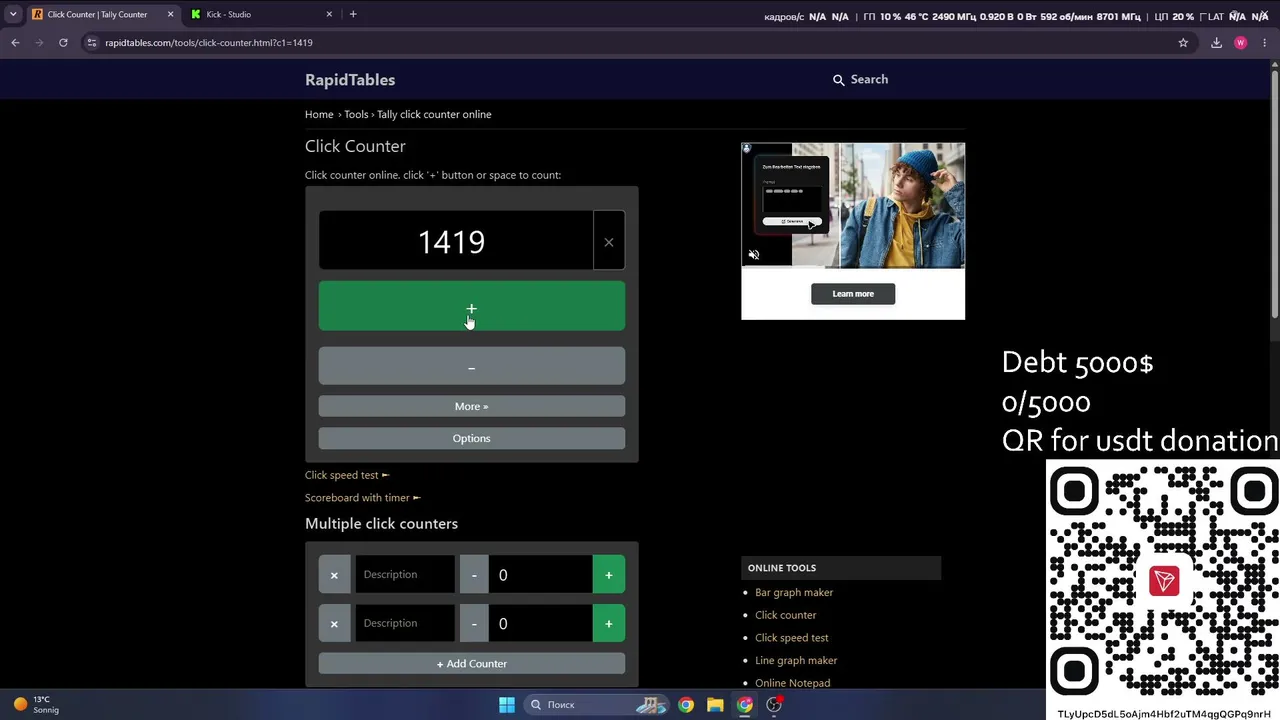Remove the second multiple counter row

tap(334, 624)
